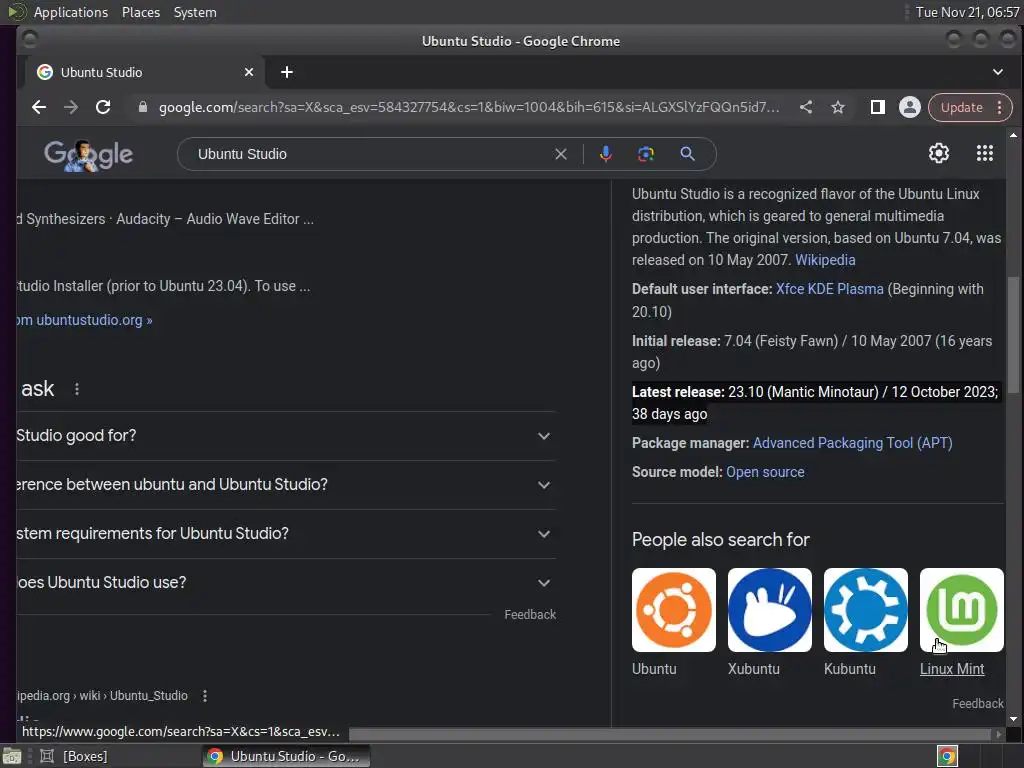The image size is (1024, 768).
Task: Select the Ubuntu Studio browser tab
Action: click(144, 72)
